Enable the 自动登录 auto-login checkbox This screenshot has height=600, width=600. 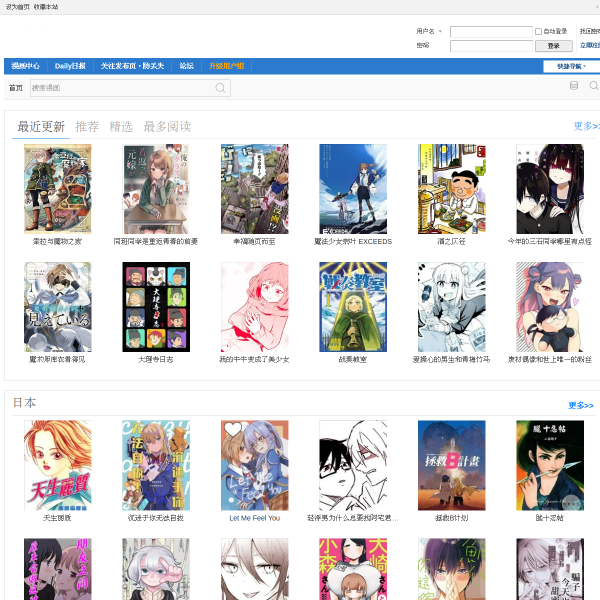(x=538, y=31)
